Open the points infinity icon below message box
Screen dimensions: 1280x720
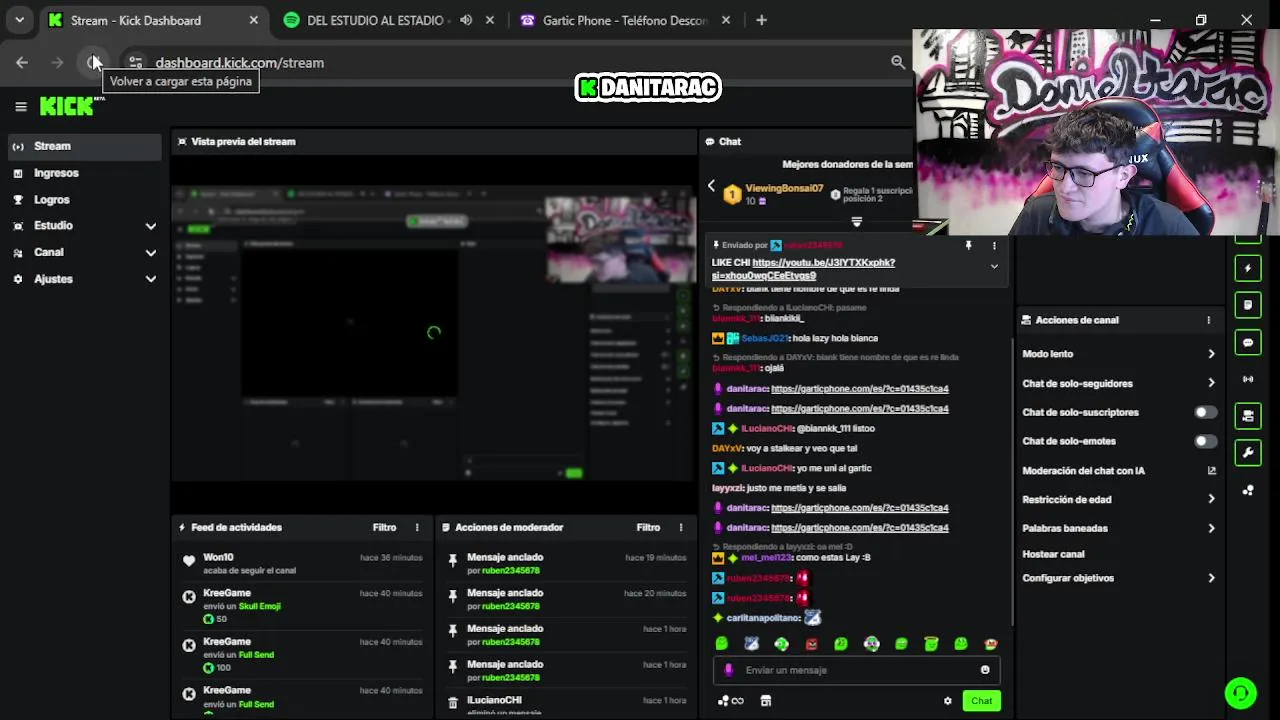(x=731, y=701)
